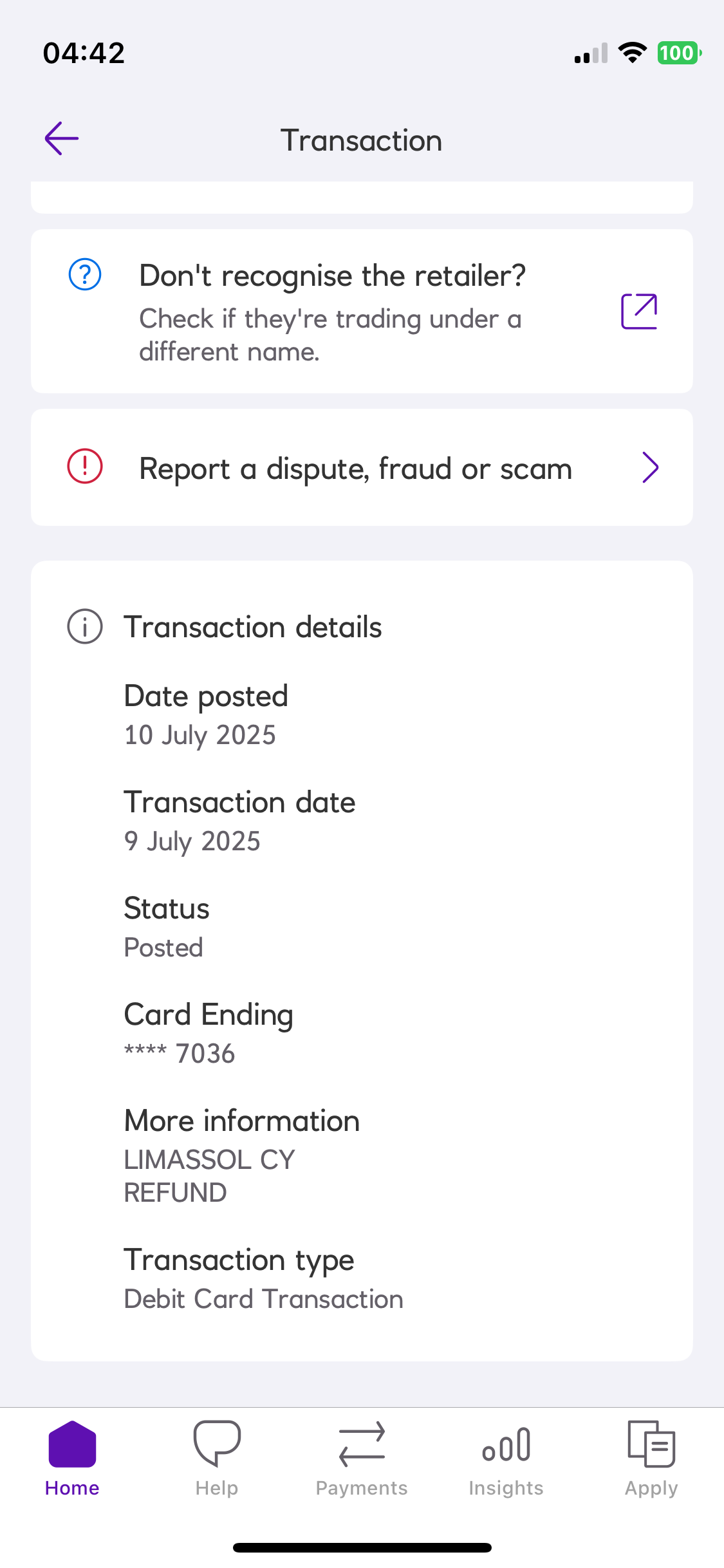Tap the Transaction details info icon
The image size is (724, 1568).
tap(85, 626)
